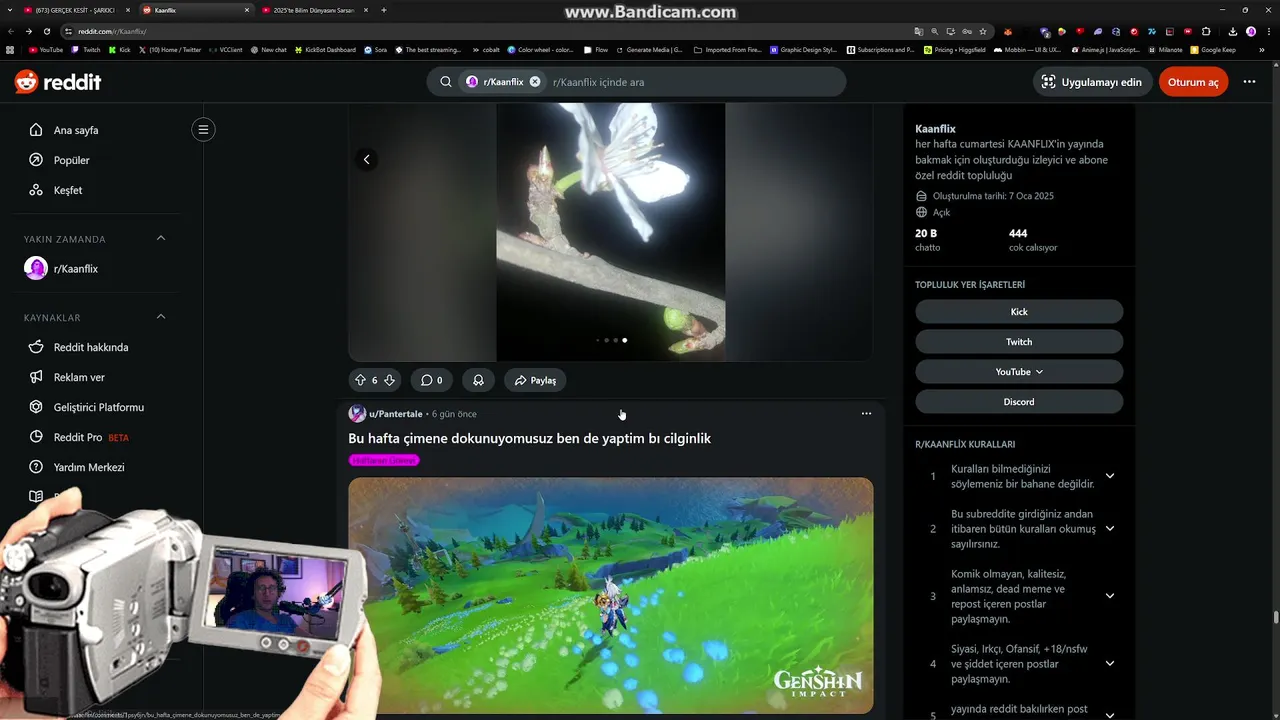This screenshot has width=1280, height=720.
Task: Open the Kick community bookmark
Action: (x=1019, y=312)
